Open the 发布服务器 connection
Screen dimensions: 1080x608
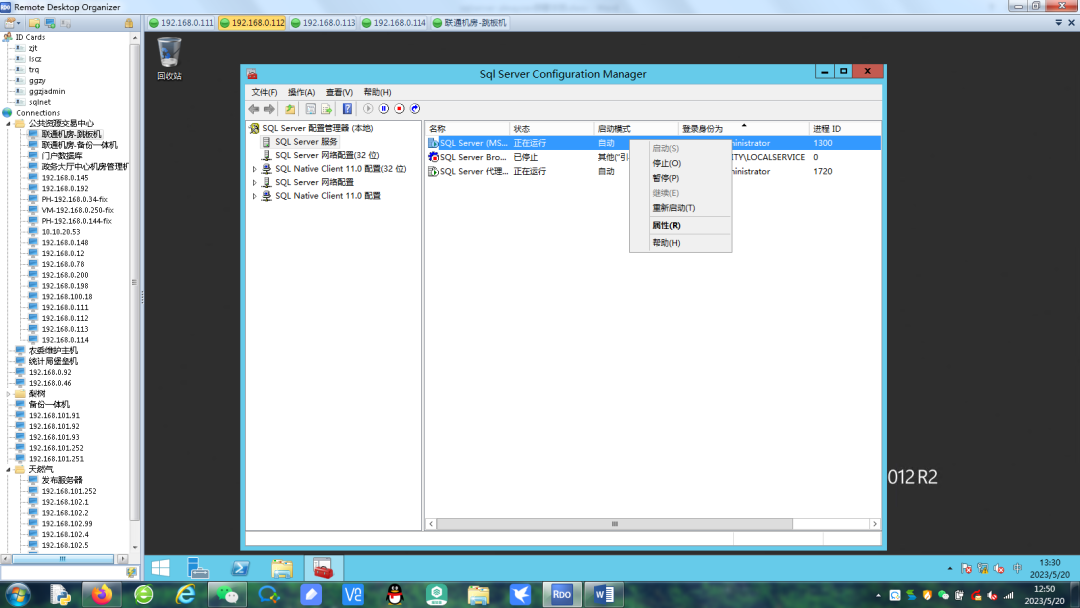pos(62,480)
